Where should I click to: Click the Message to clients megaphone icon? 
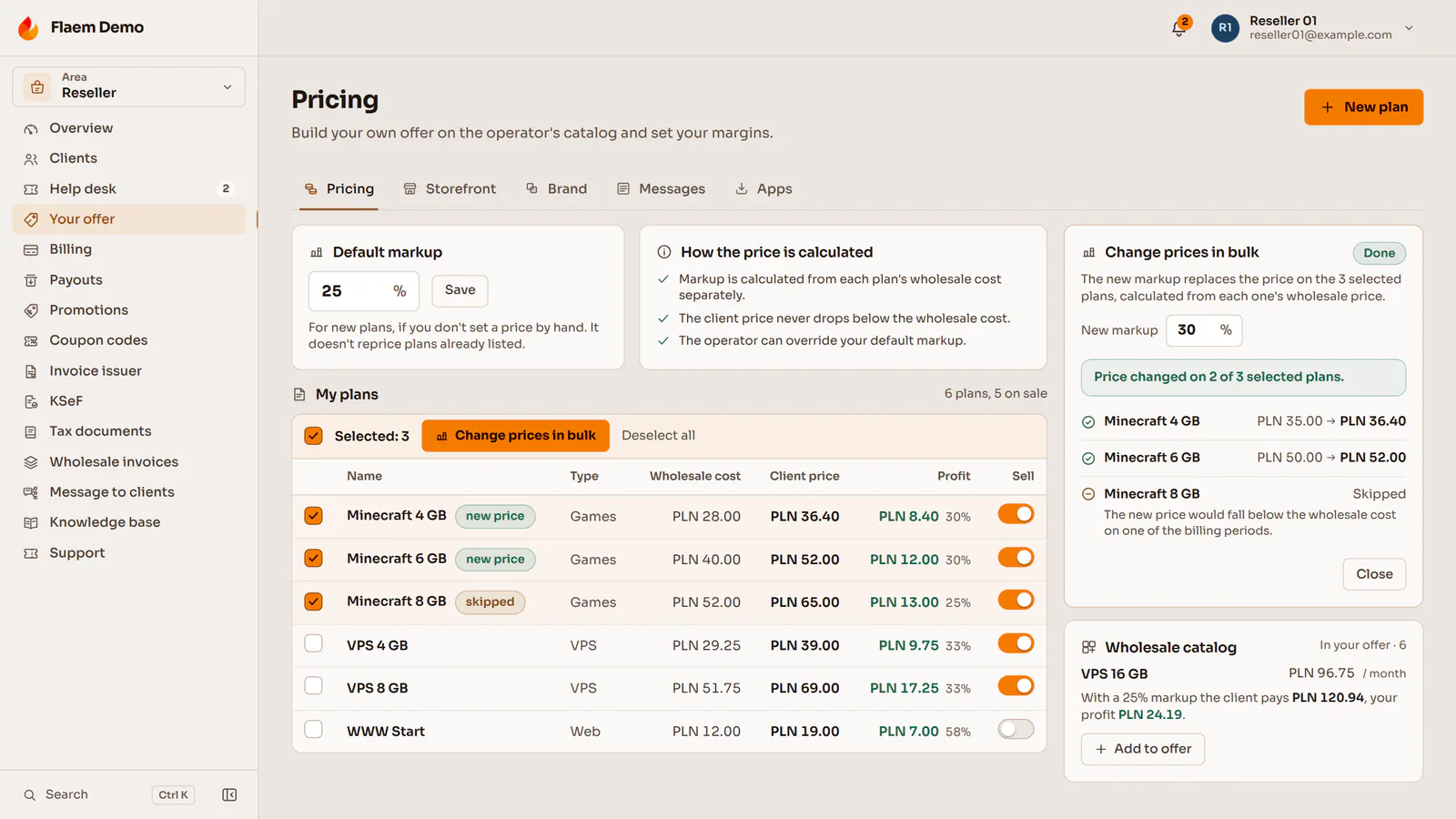pyautogui.click(x=31, y=492)
